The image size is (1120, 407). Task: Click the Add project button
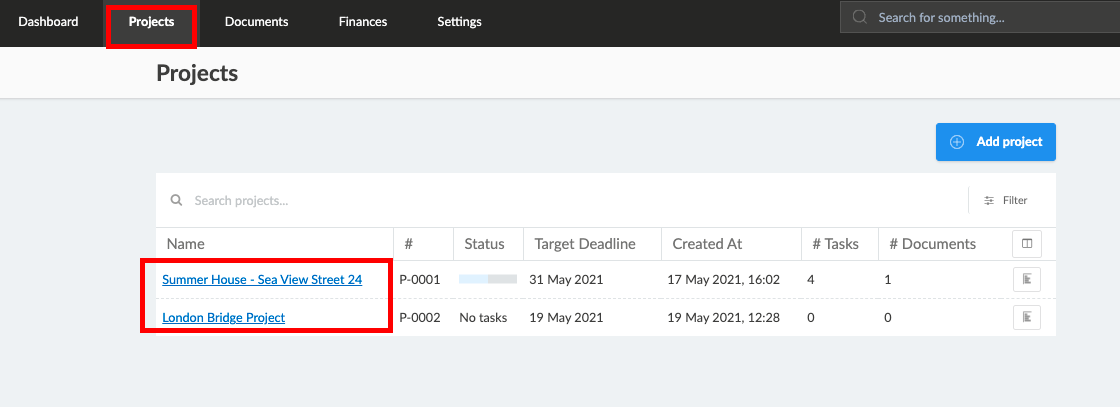point(996,141)
